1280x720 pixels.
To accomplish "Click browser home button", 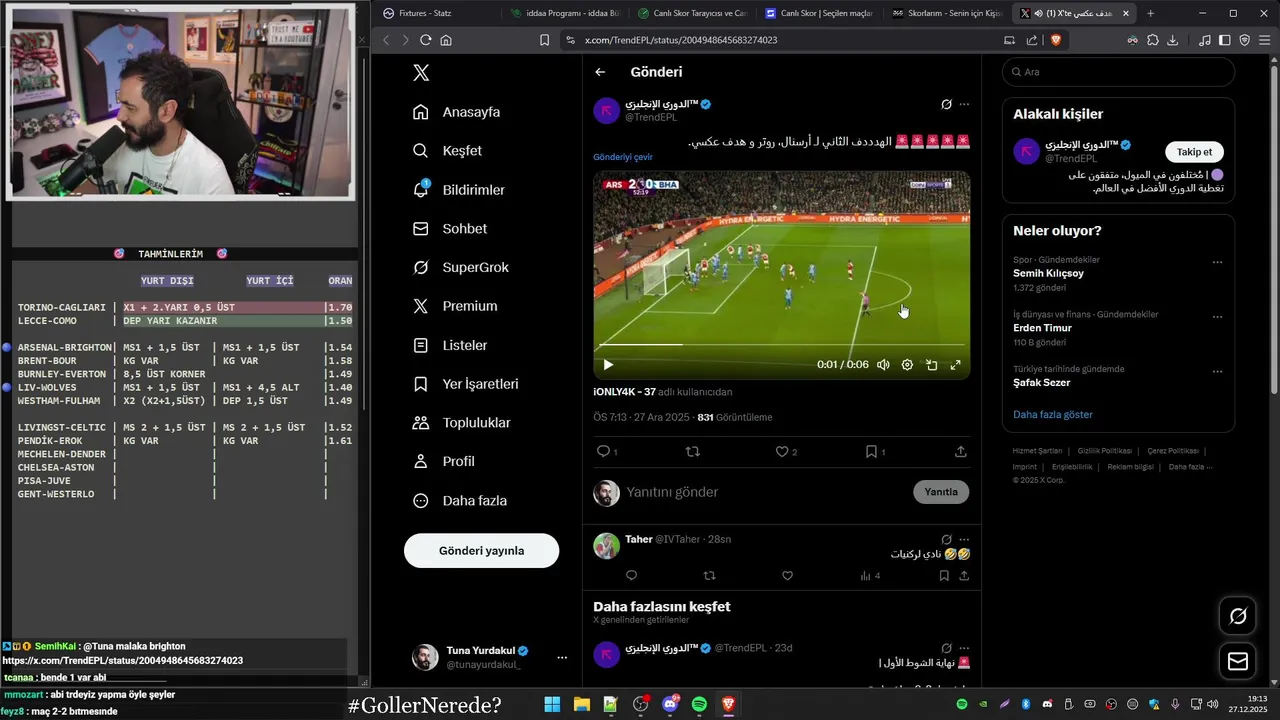I will coord(446,40).
